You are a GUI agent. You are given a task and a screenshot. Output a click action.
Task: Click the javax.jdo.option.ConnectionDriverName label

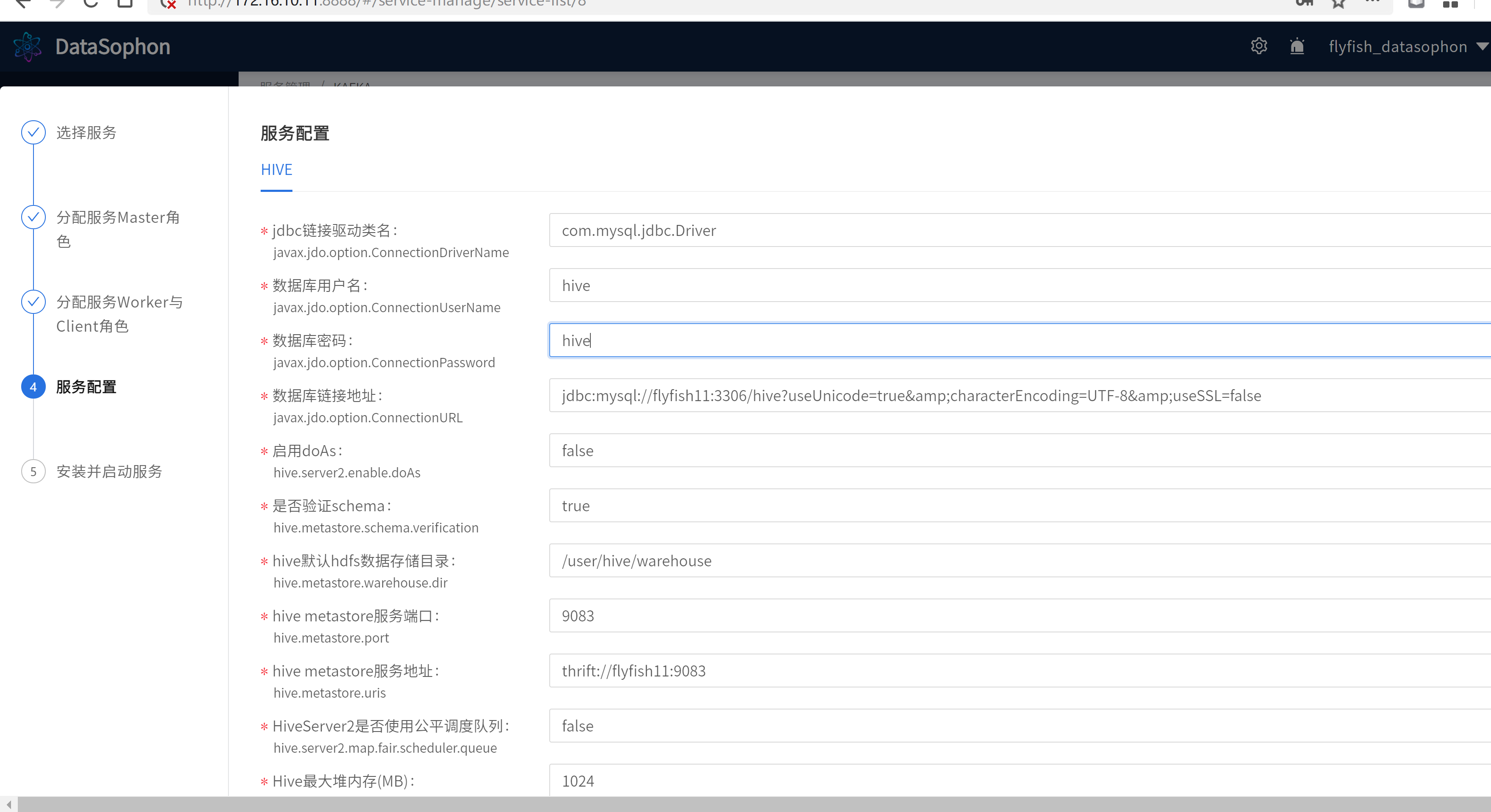pos(391,253)
